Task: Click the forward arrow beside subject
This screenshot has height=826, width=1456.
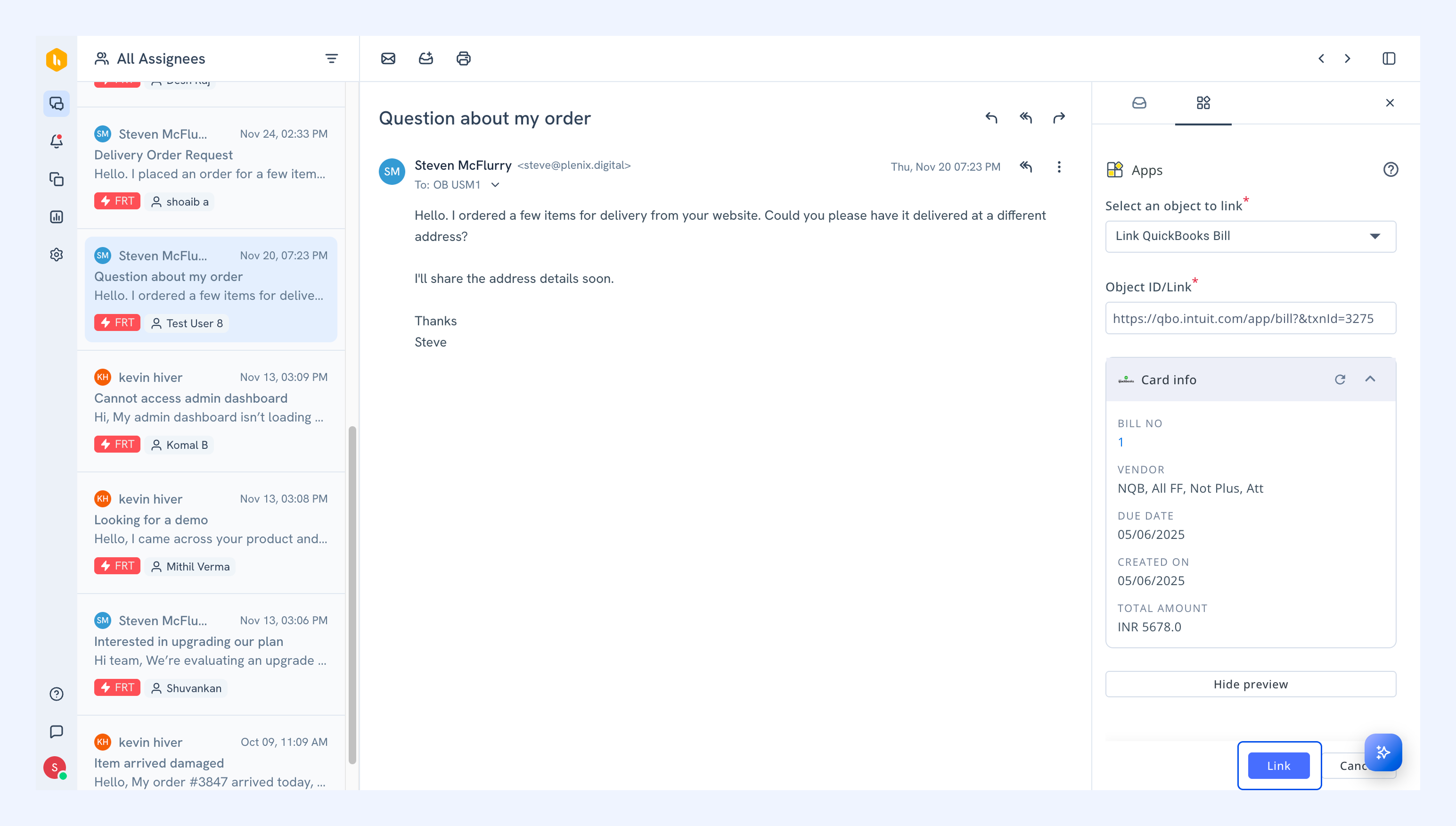Action: click(1059, 117)
